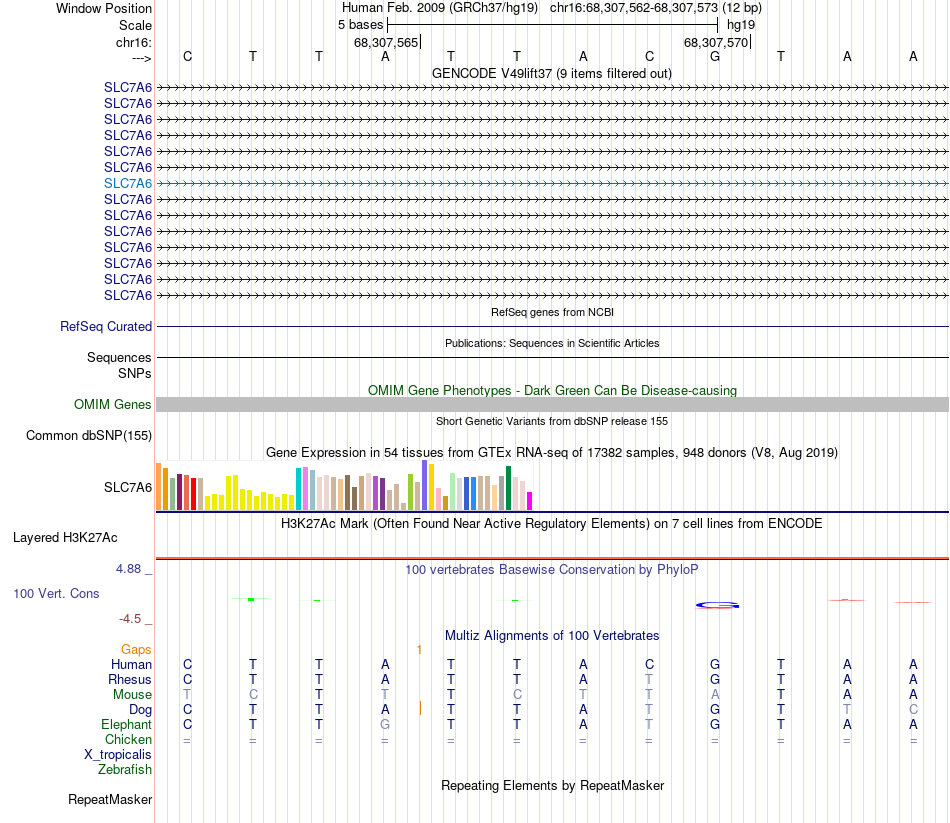This screenshot has height=823, width=950.
Task: Select the Scale track label
Action: coord(135,25)
